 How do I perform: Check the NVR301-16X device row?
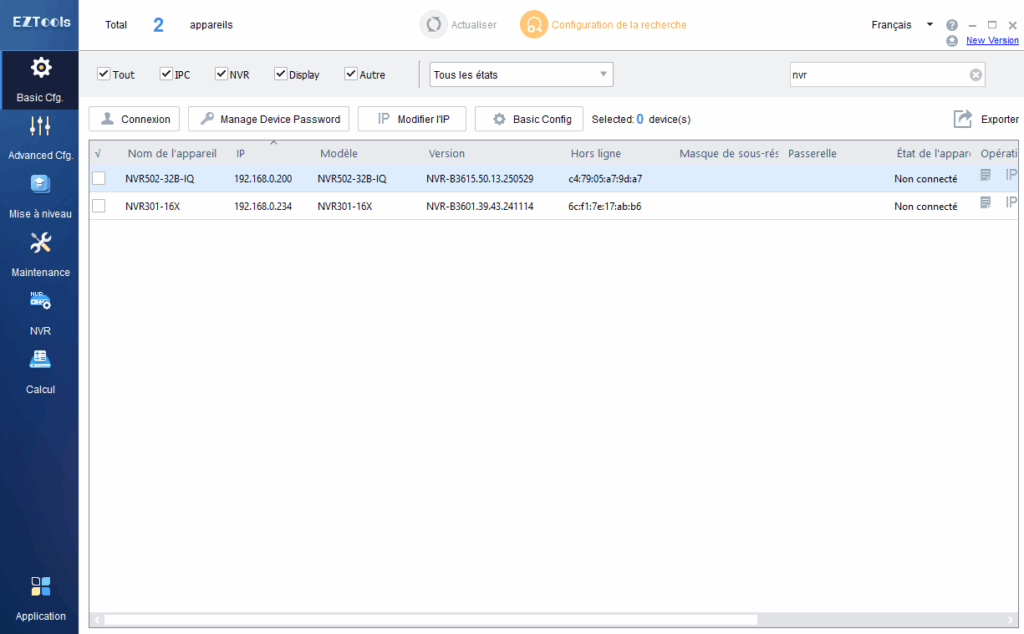[99, 206]
